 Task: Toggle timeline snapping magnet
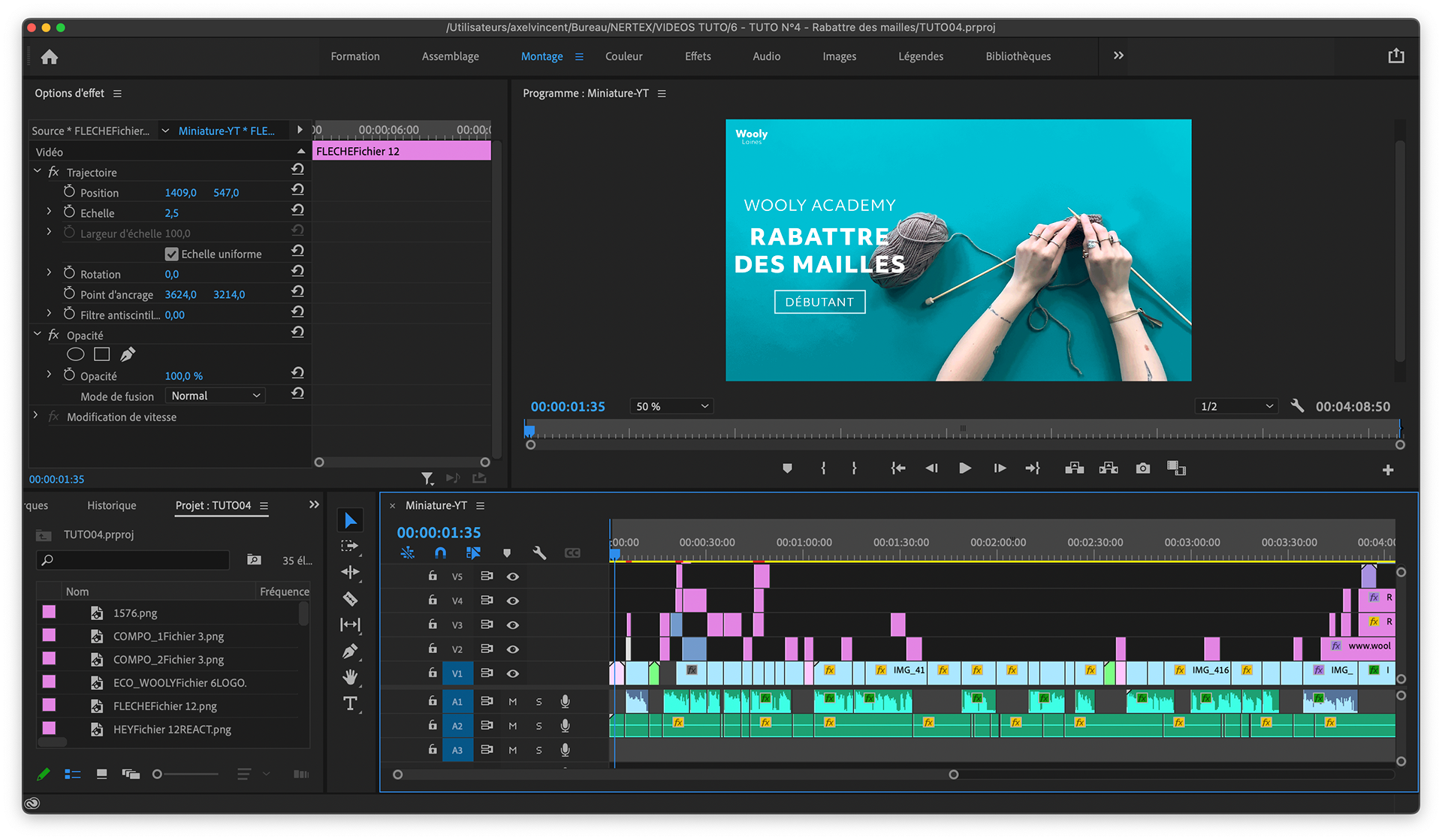tap(441, 553)
